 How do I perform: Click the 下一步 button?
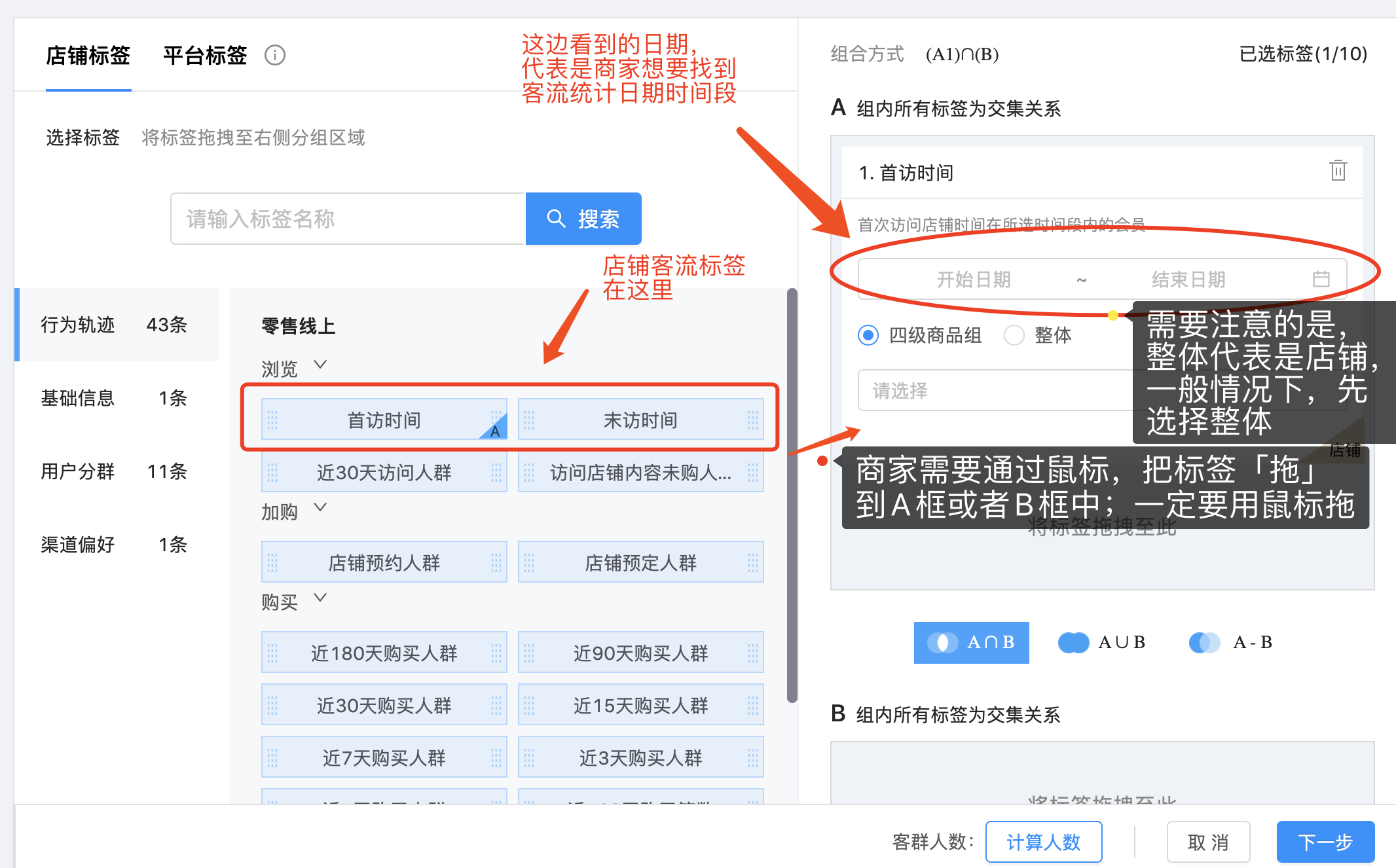[x=1325, y=842]
